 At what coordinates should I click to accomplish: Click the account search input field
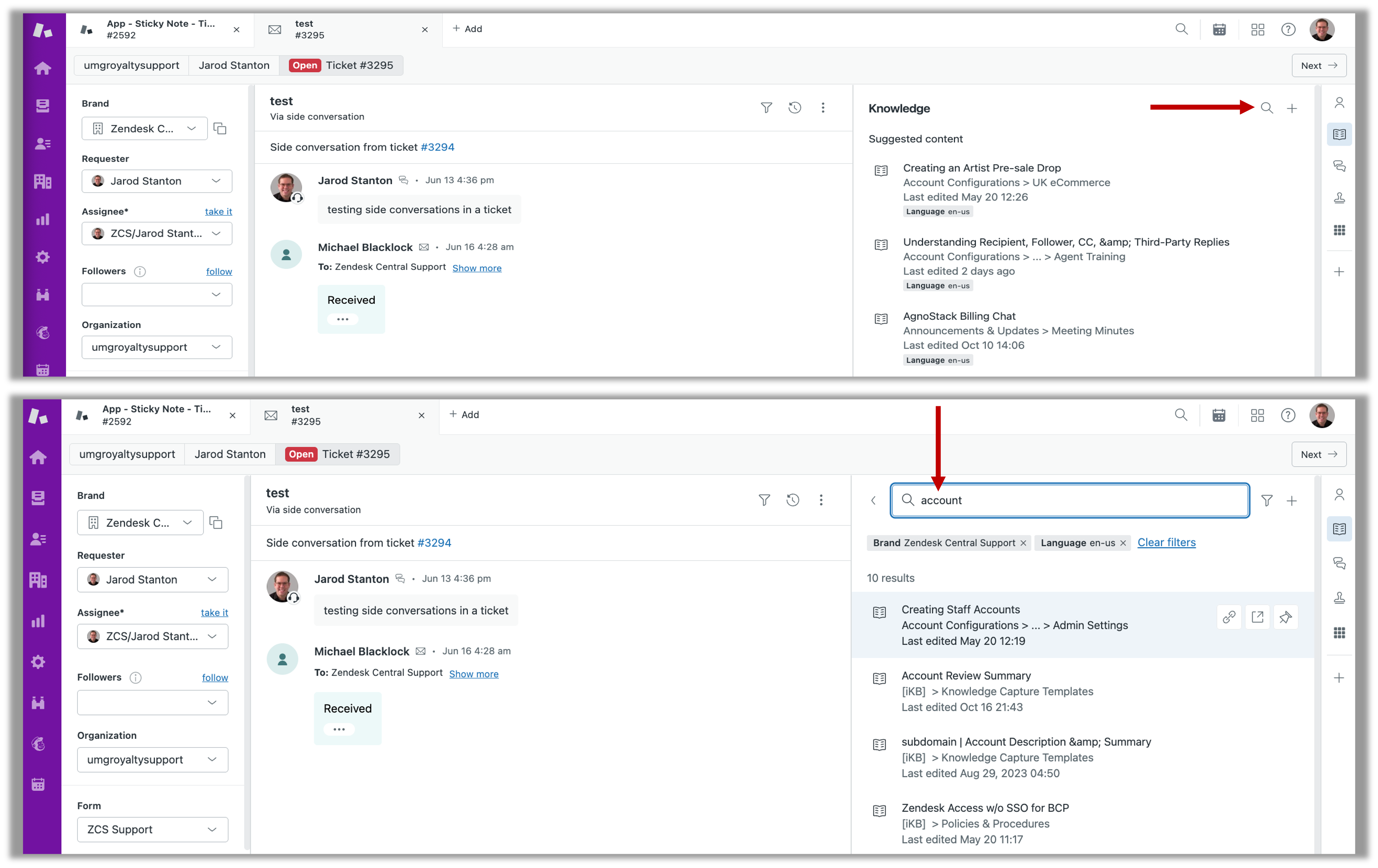click(1069, 500)
